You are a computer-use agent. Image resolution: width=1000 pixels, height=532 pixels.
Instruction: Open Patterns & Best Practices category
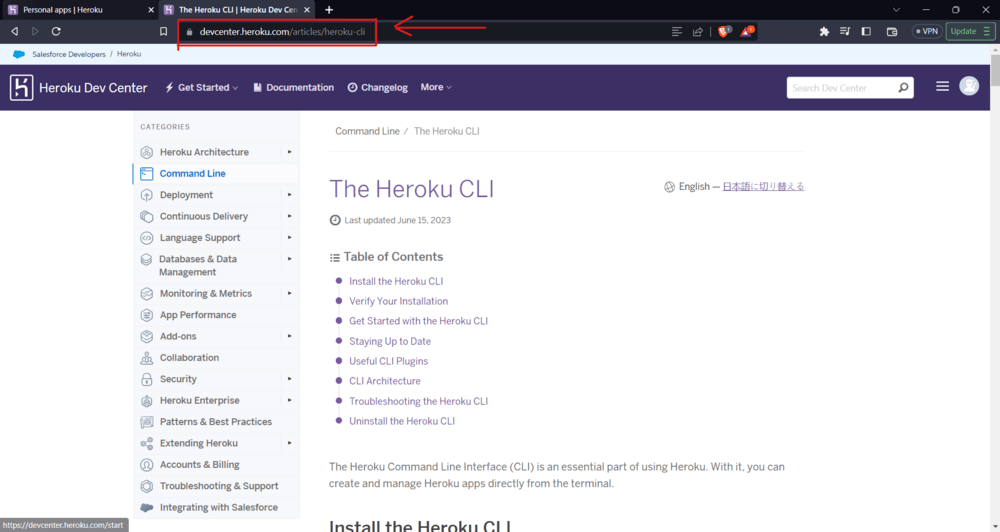click(x=216, y=422)
